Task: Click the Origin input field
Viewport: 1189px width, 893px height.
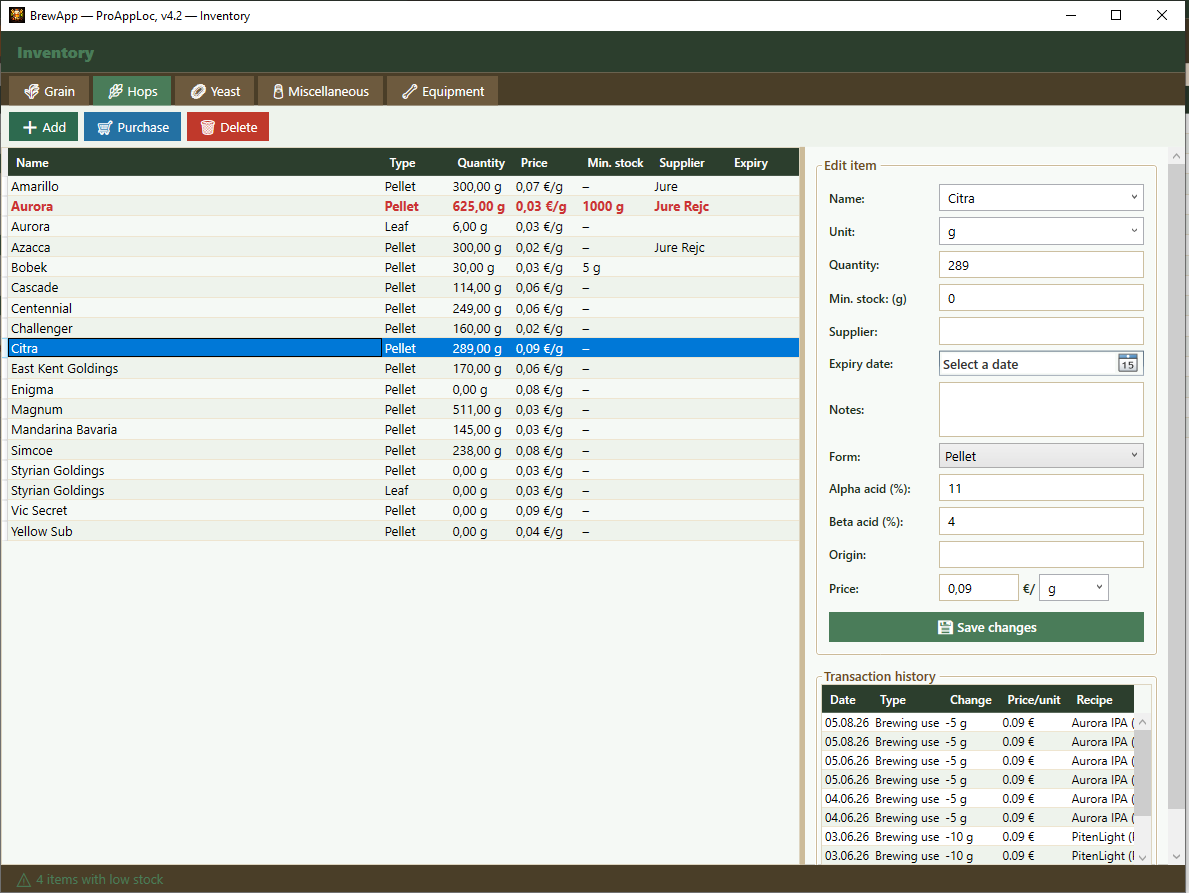Action: [1040, 554]
